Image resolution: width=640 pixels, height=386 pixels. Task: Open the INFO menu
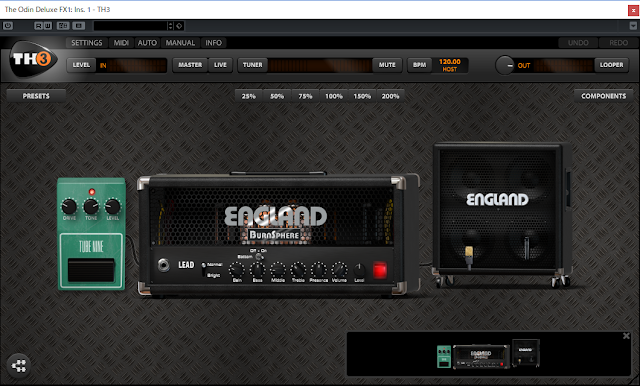pyautogui.click(x=213, y=42)
